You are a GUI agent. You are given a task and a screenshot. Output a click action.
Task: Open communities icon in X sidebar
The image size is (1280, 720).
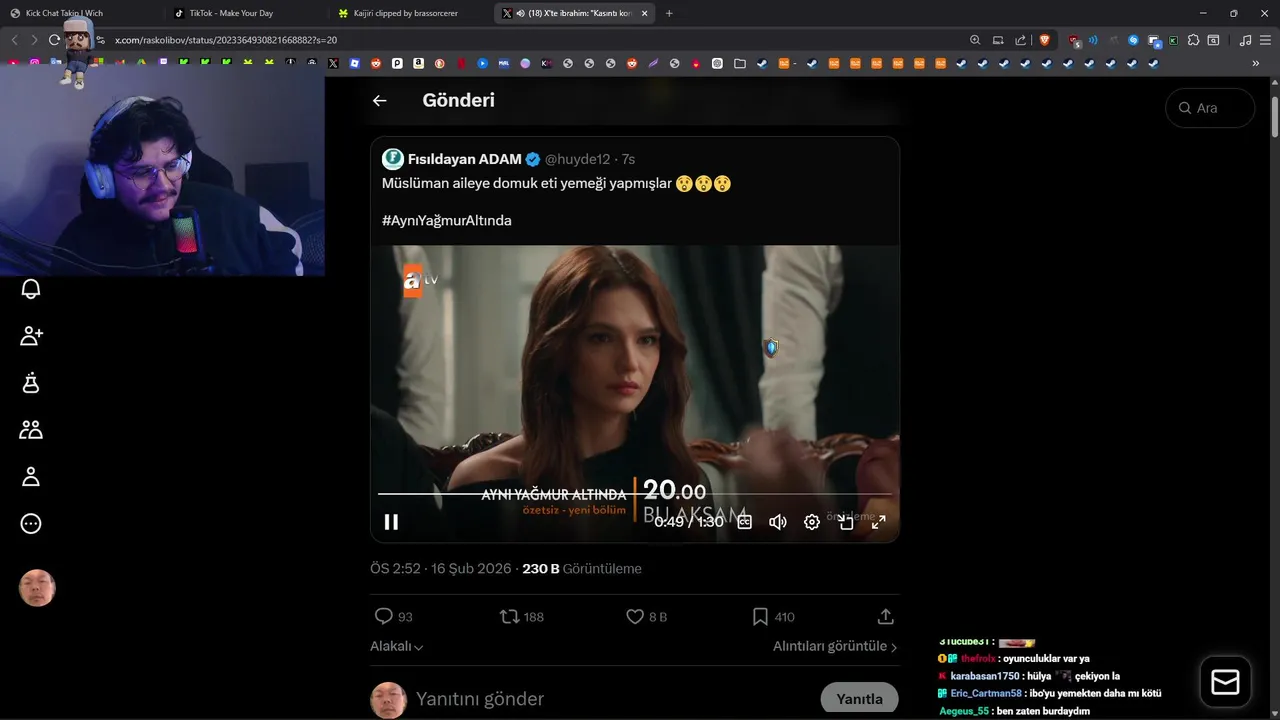(31, 430)
